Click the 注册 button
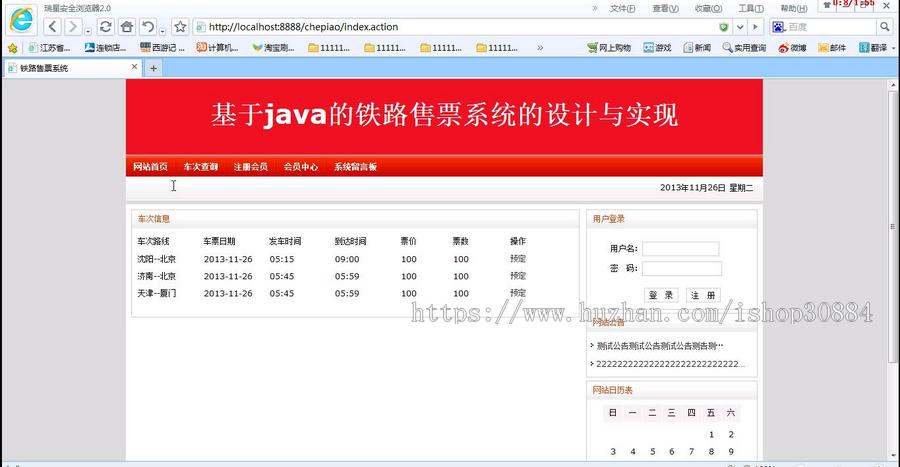900x467 pixels. click(703, 295)
